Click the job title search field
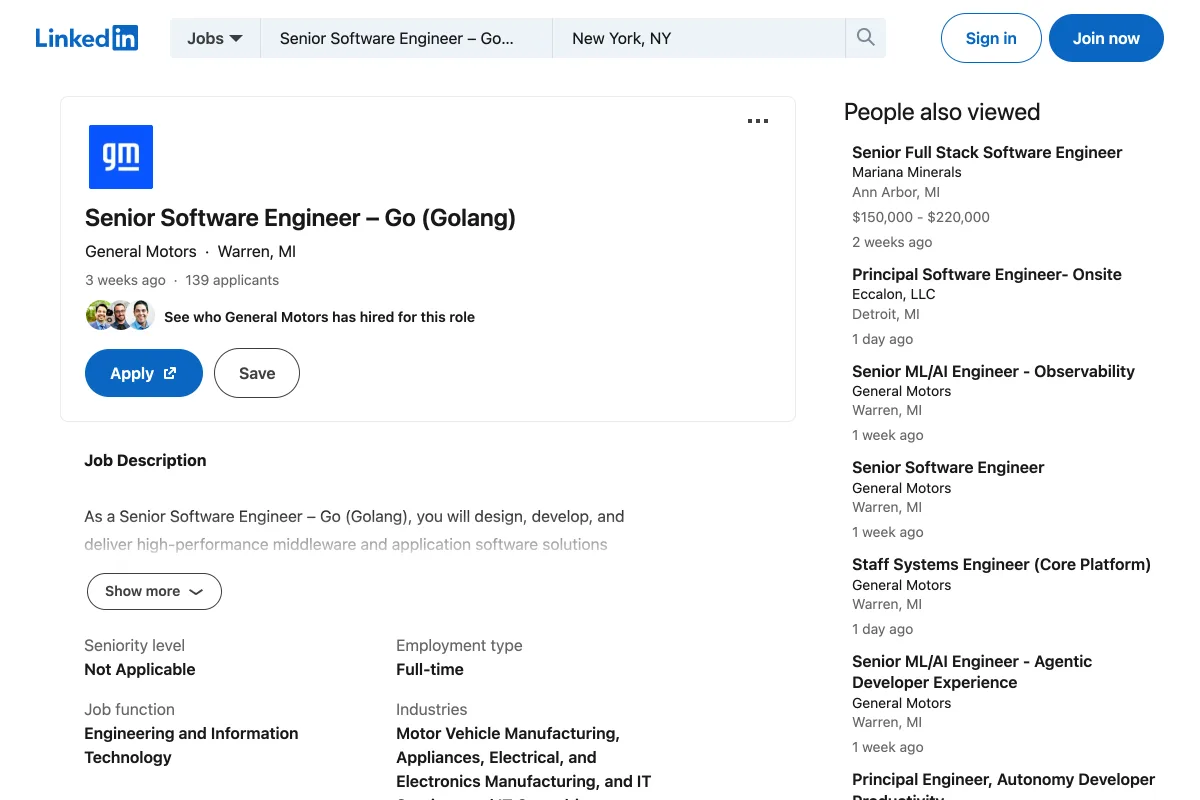Screen dimensions: 1200x800 point(406,38)
